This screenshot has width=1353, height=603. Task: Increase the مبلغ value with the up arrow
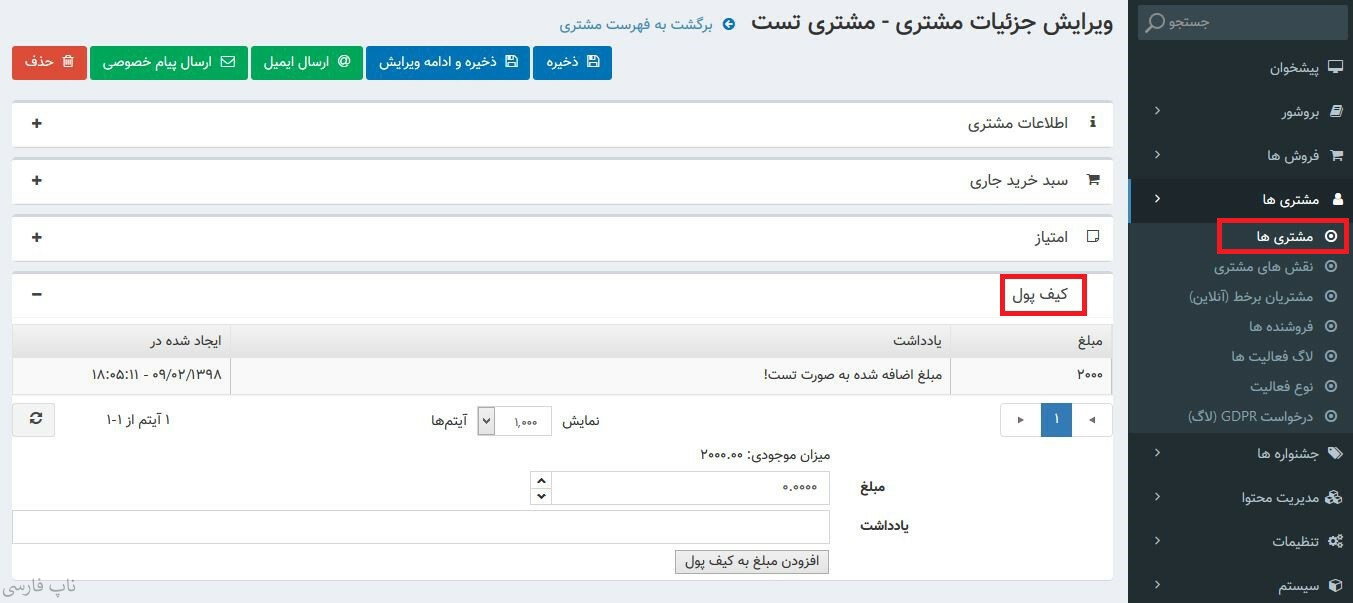(x=541, y=481)
